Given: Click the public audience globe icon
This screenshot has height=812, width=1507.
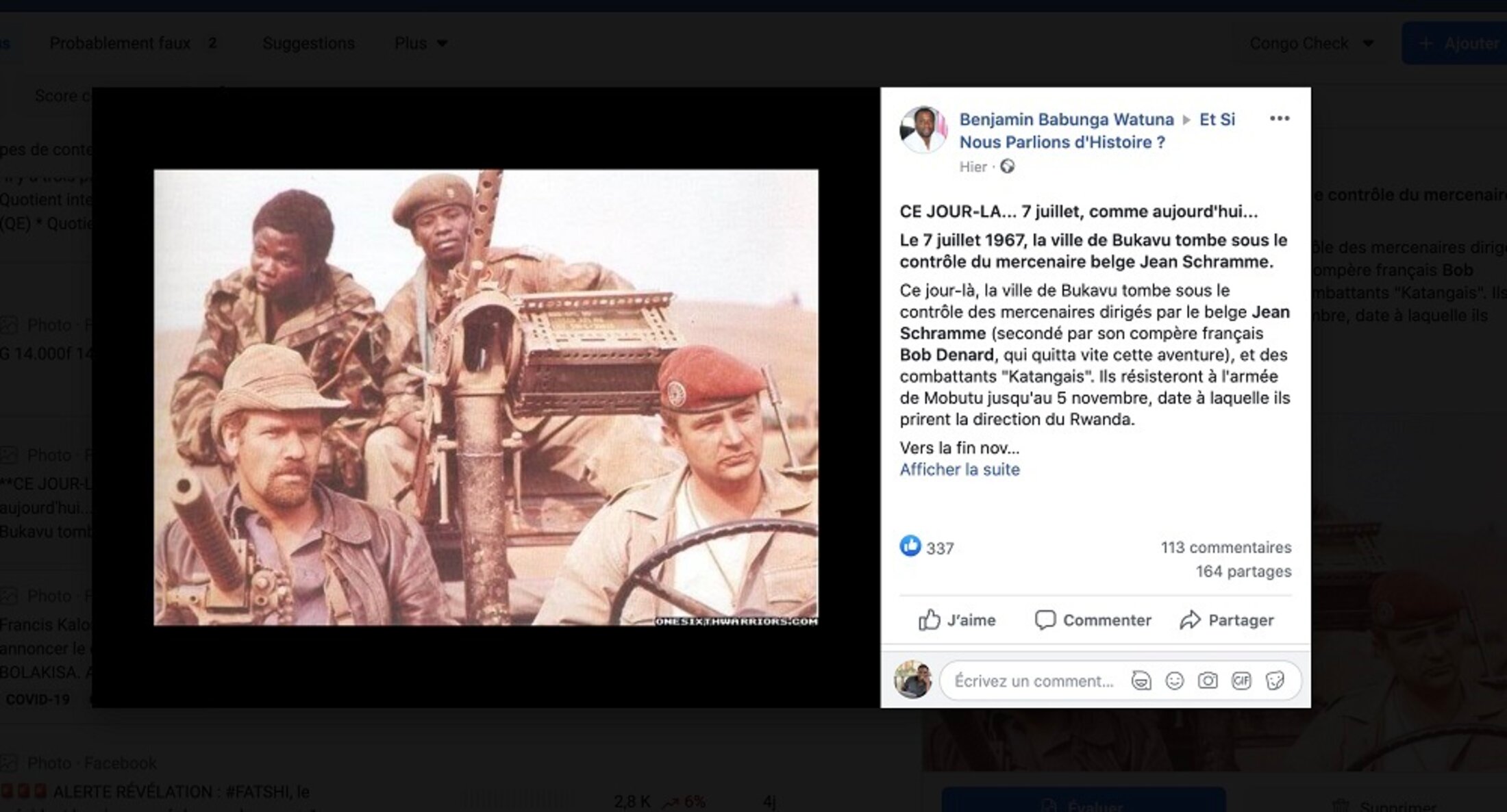Looking at the screenshot, I should click(1007, 166).
